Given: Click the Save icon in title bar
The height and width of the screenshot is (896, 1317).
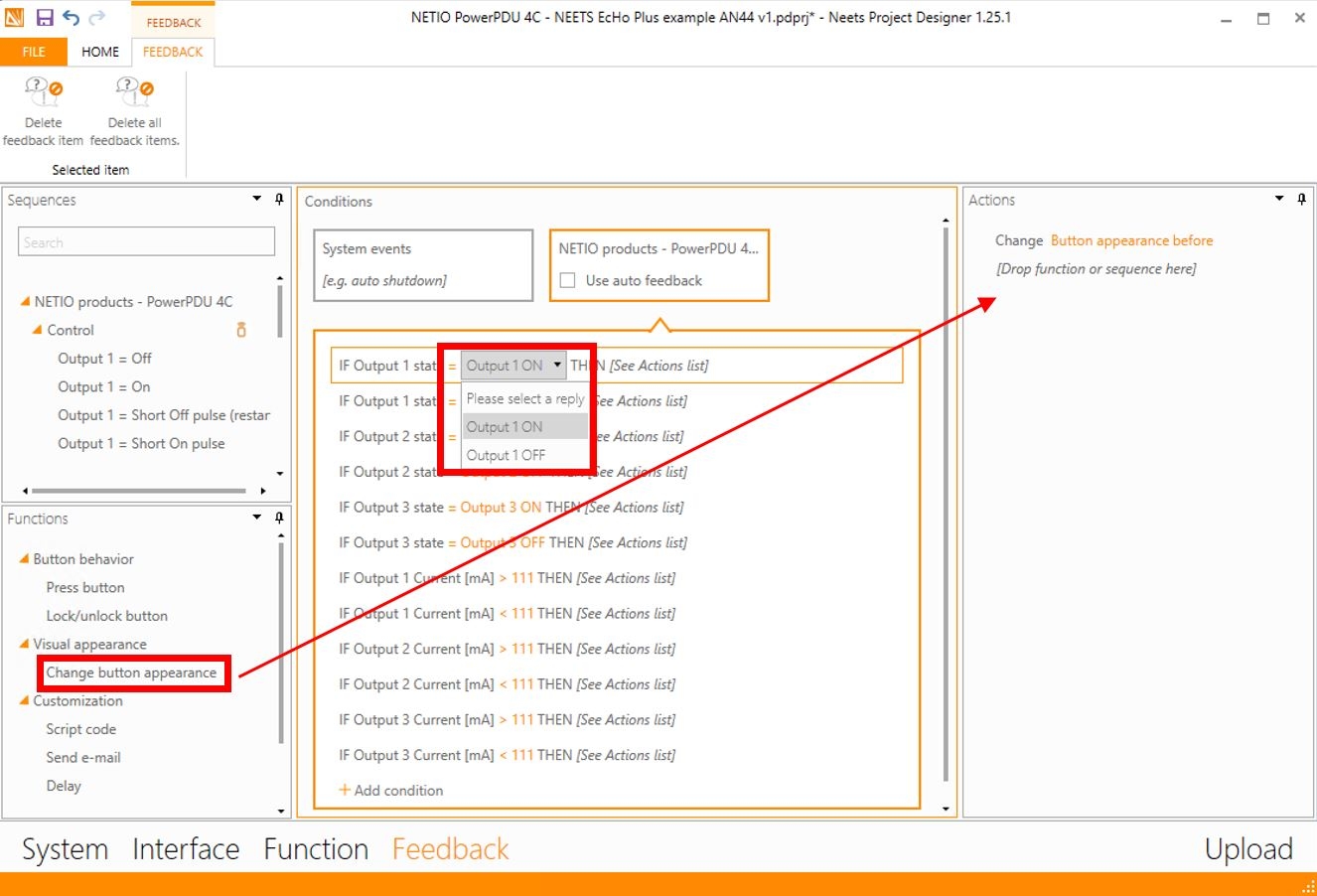Looking at the screenshot, I should pyautogui.click(x=45, y=17).
